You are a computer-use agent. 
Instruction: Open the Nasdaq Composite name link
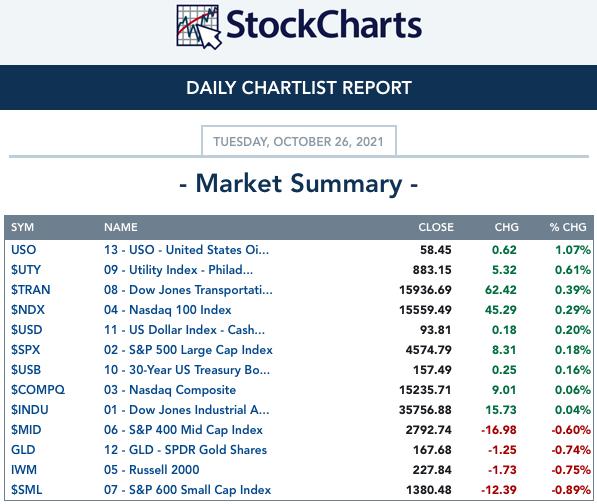(170, 390)
